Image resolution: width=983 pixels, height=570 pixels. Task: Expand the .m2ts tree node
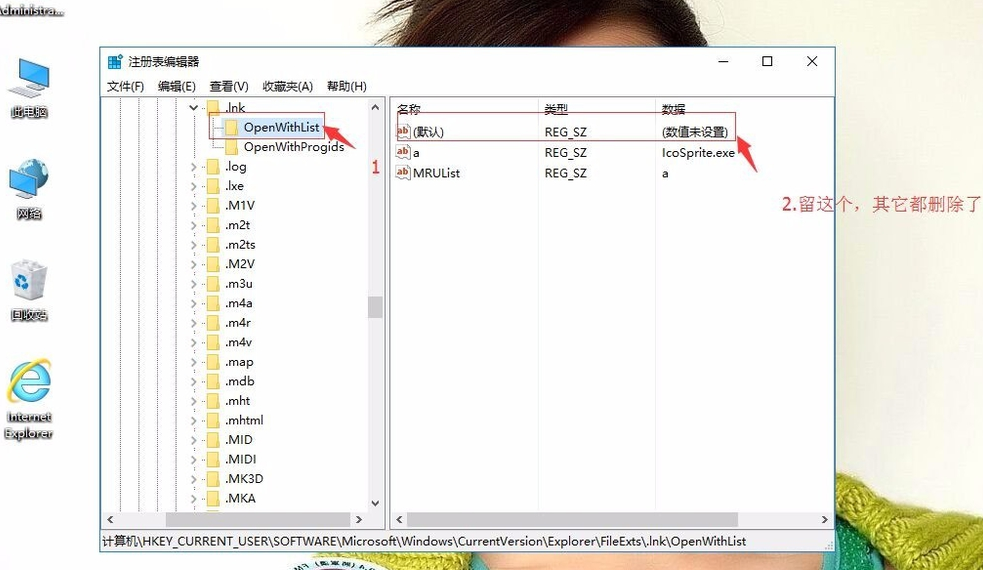pos(194,245)
